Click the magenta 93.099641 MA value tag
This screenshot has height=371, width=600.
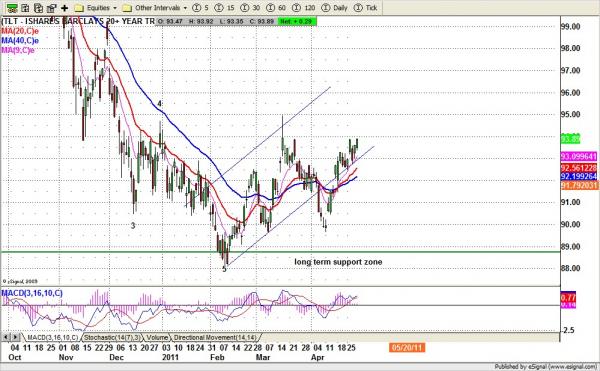point(579,156)
